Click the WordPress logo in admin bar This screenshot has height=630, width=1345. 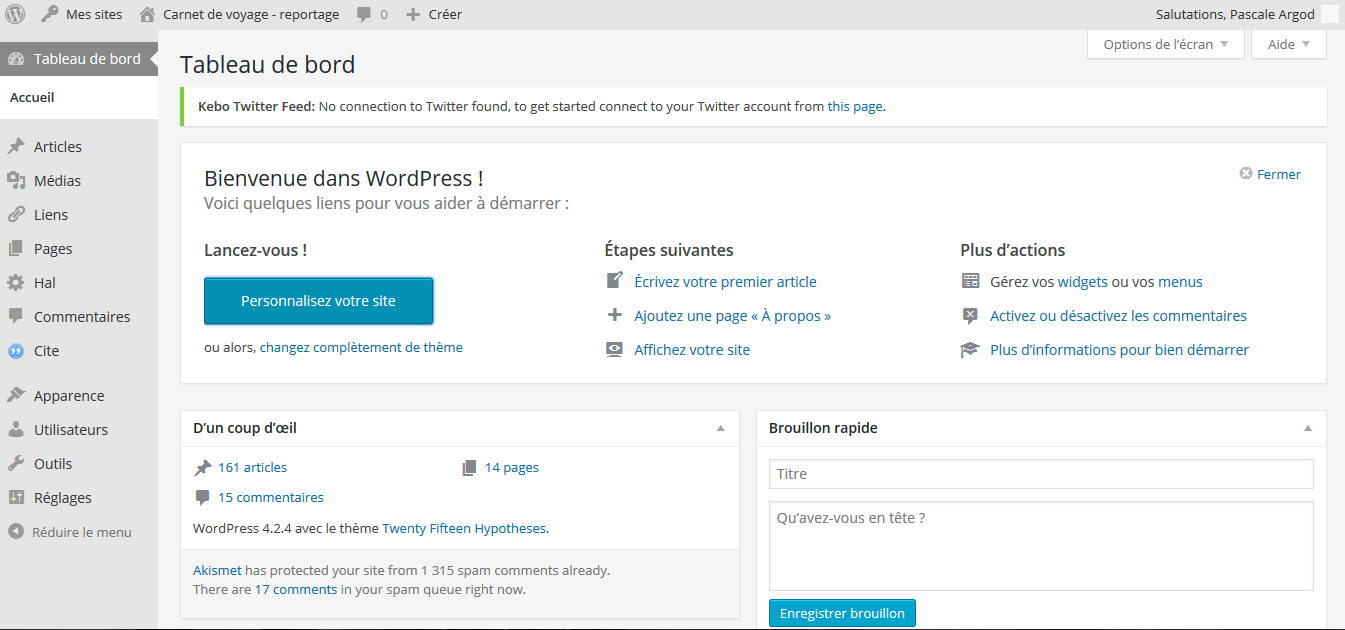click(15, 14)
